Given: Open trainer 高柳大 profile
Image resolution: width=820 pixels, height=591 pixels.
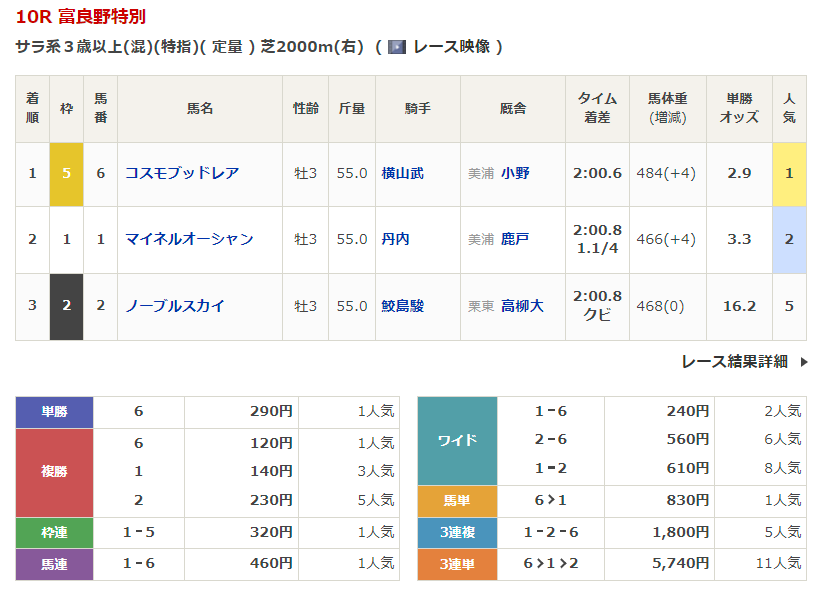Looking at the screenshot, I should (522, 306).
